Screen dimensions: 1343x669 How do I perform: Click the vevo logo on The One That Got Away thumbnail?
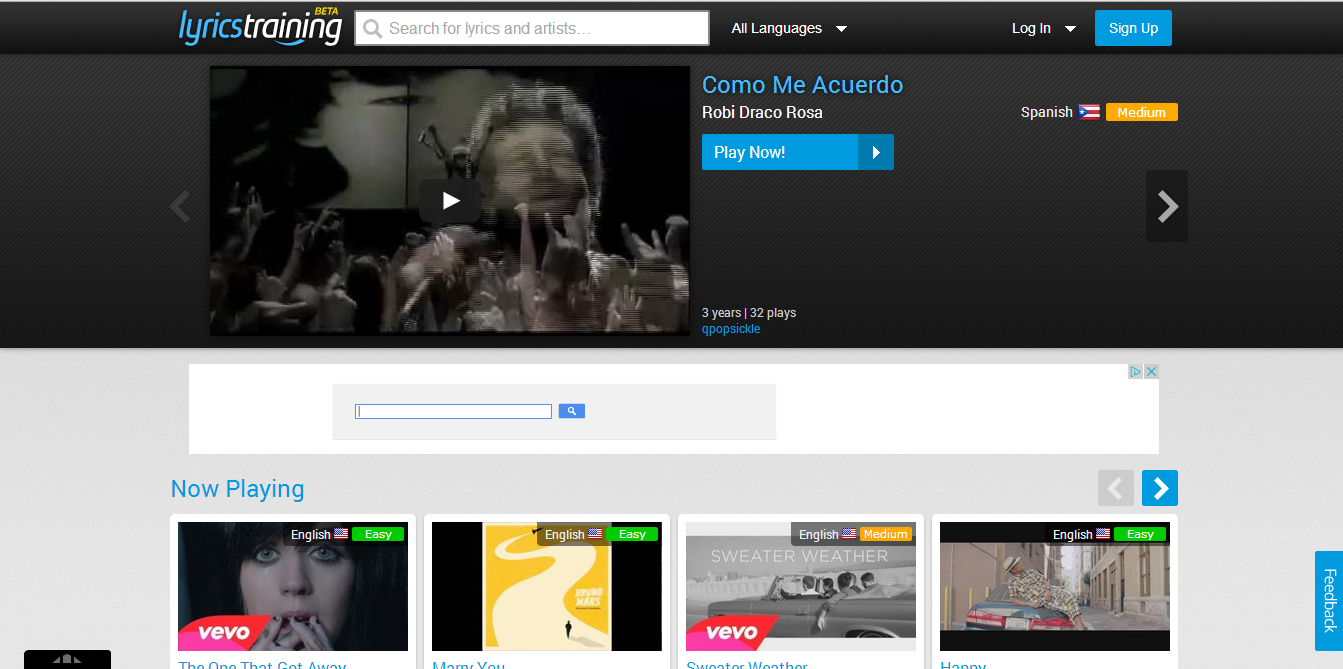coord(223,632)
